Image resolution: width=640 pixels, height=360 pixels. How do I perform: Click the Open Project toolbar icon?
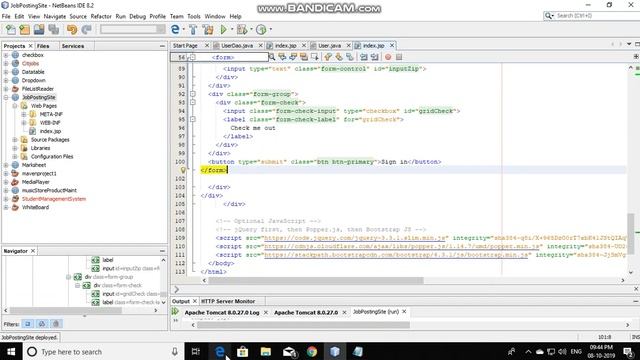click(39, 29)
